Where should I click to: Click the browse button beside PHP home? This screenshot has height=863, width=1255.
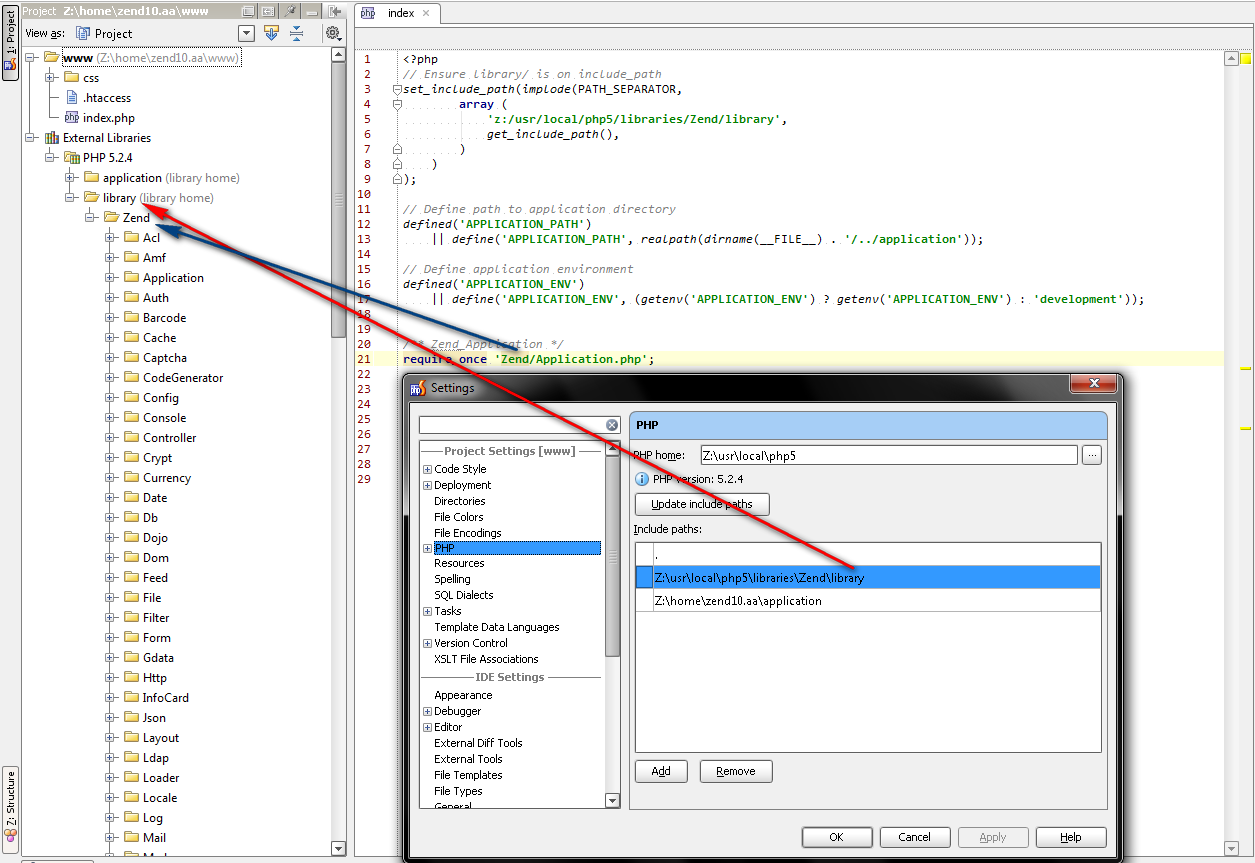click(x=1091, y=455)
